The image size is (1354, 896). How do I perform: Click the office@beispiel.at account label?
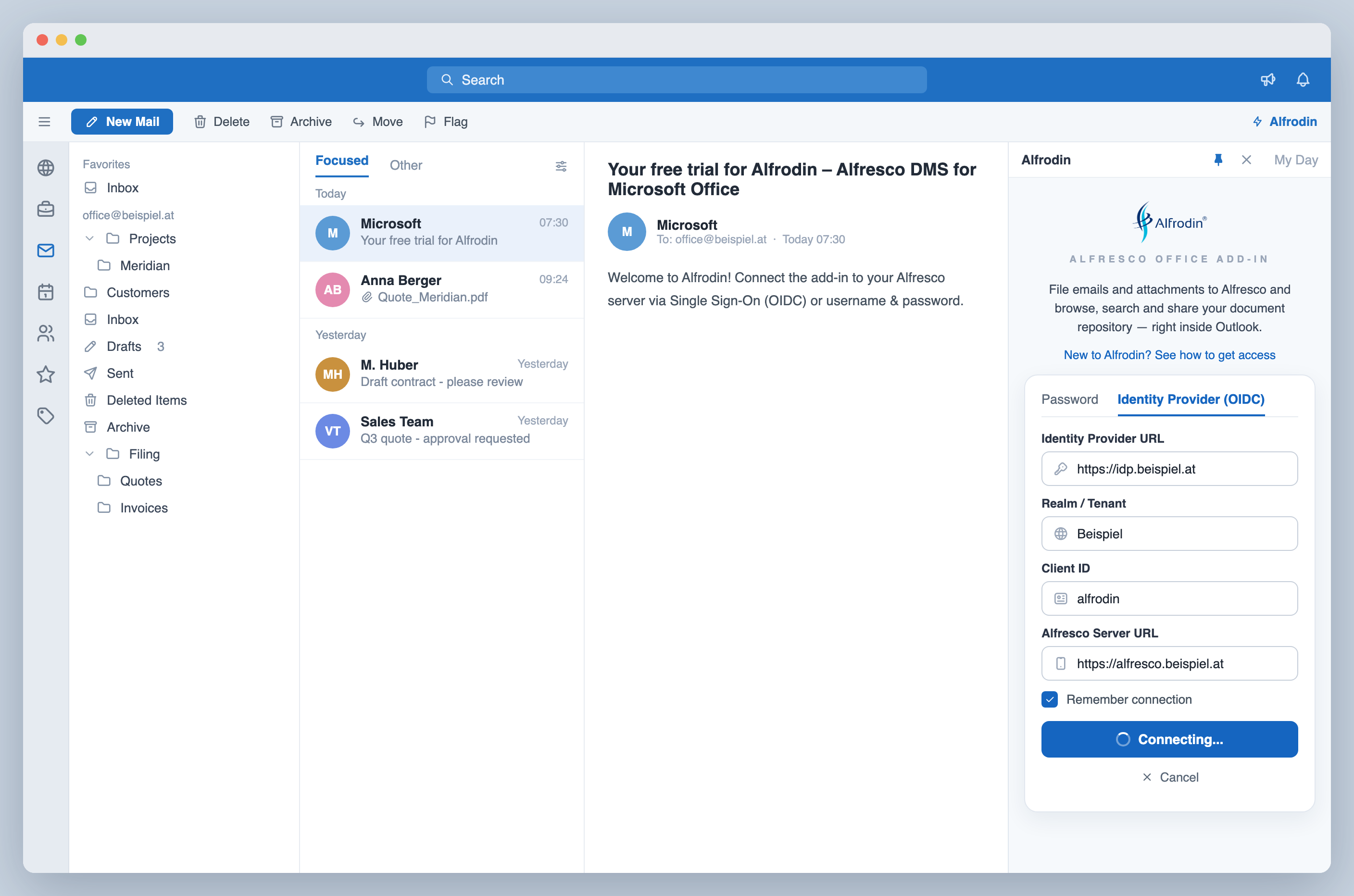pos(128,215)
